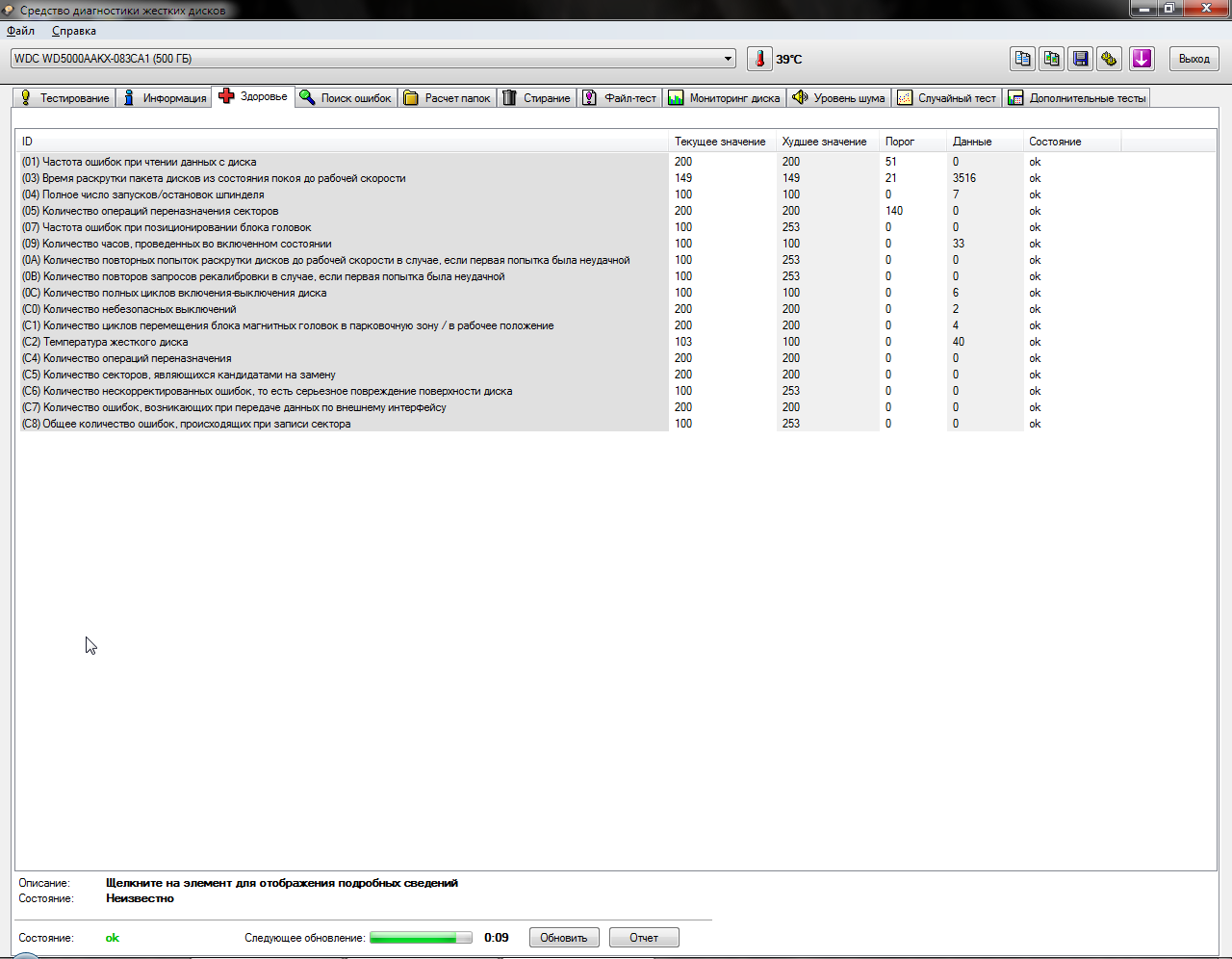This screenshot has height=959, width=1232.
Task: Open the Справка menu
Action: tap(74, 31)
